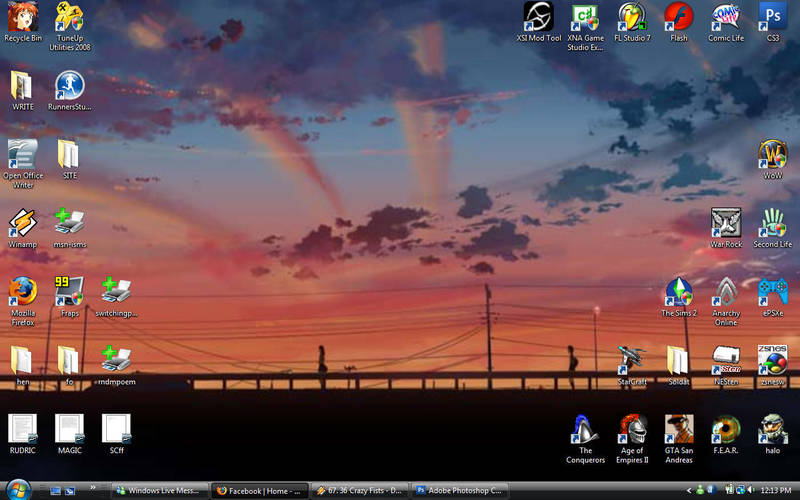Image resolution: width=800 pixels, height=500 pixels.
Task: Launch XSI Mod Tool shortcut
Action: click(x=539, y=22)
